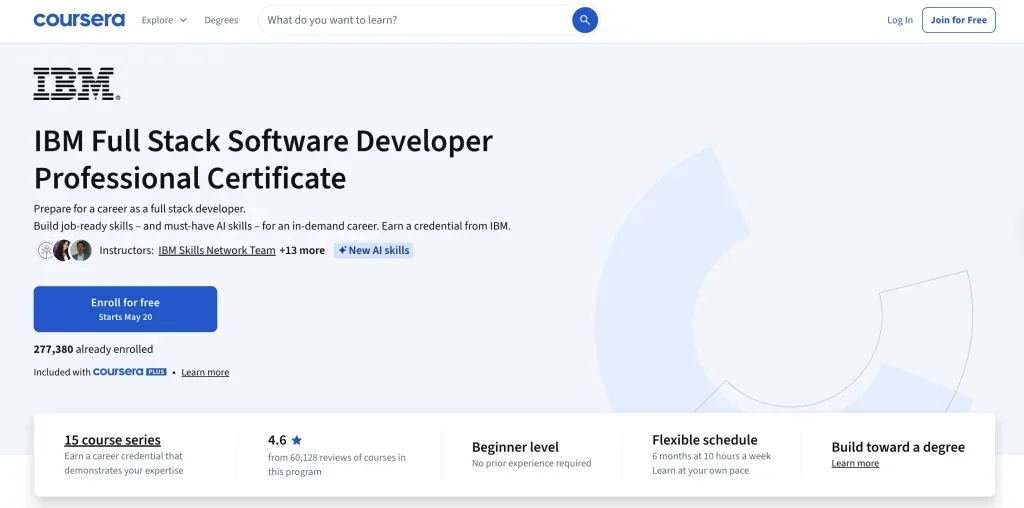This screenshot has width=1024, height=508.
Task: Click the '4.6' rating value
Action: tap(277, 440)
